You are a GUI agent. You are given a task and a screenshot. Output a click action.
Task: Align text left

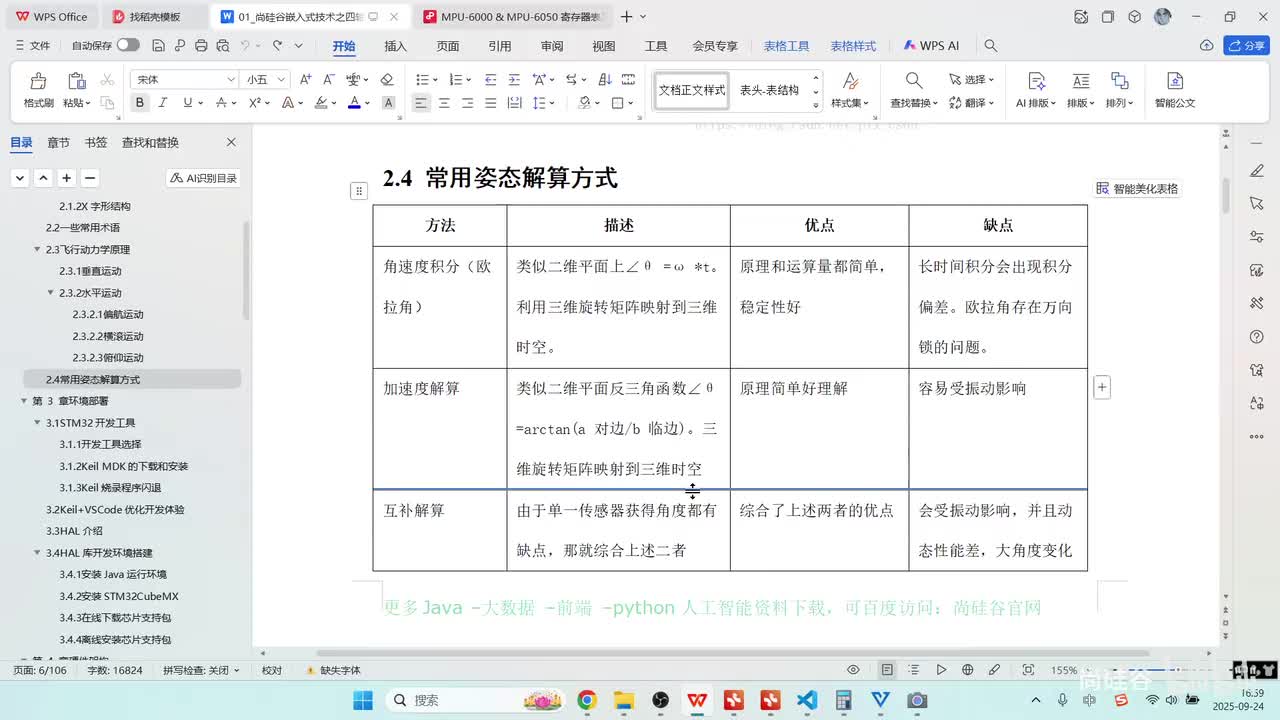pos(421,103)
